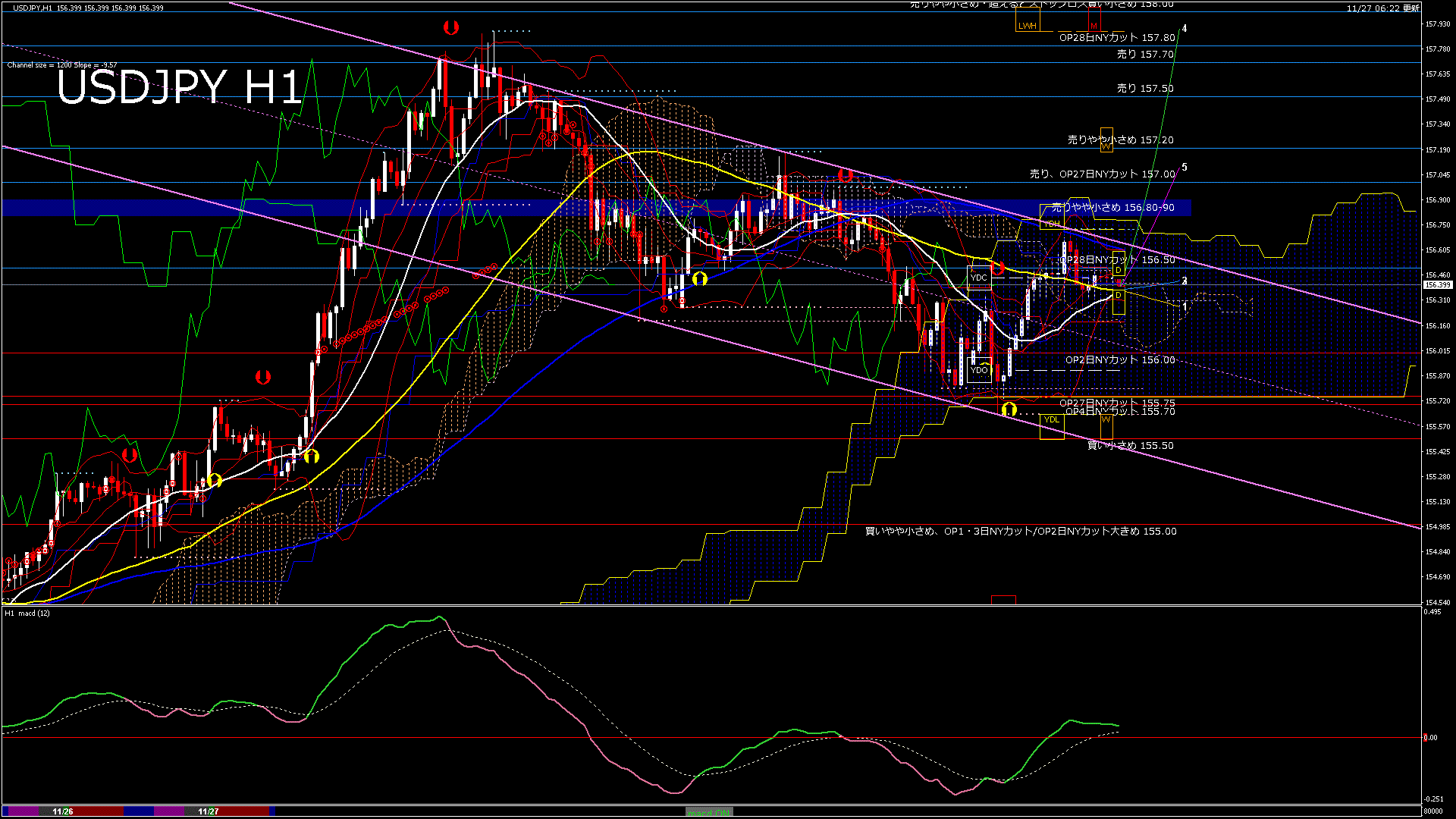Click the Channel size slope label

click(x=62, y=65)
